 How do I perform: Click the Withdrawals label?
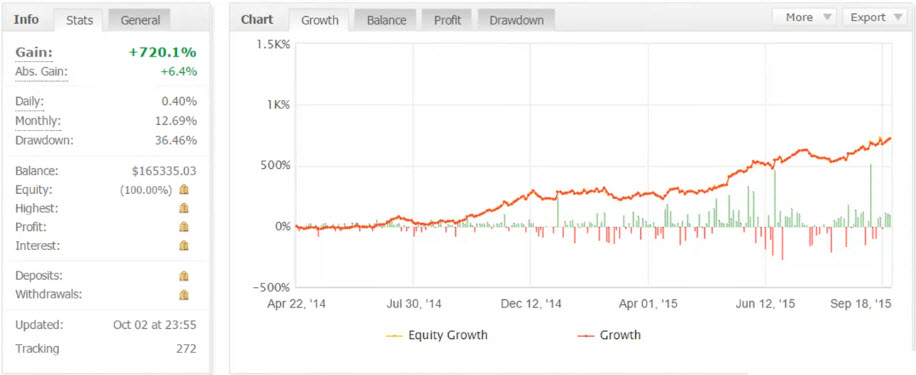[x=48, y=294]
